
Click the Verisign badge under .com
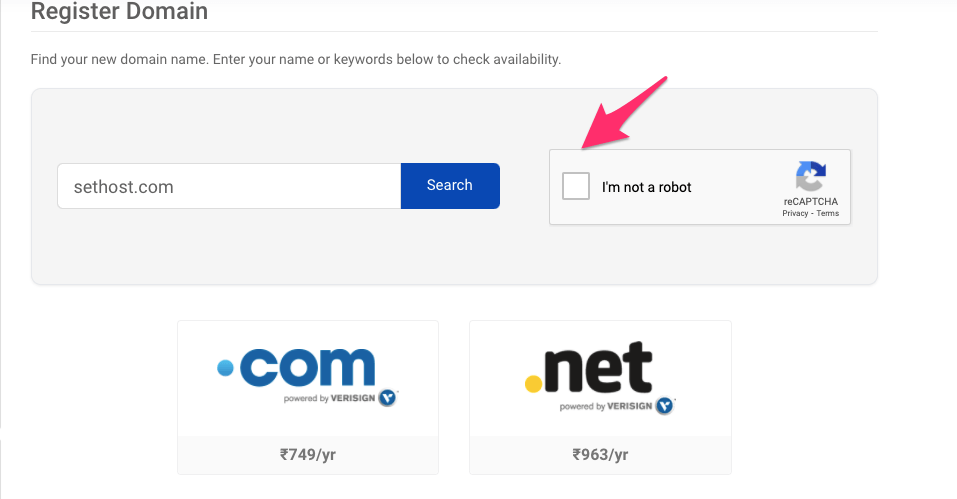(x=389, y=398)
